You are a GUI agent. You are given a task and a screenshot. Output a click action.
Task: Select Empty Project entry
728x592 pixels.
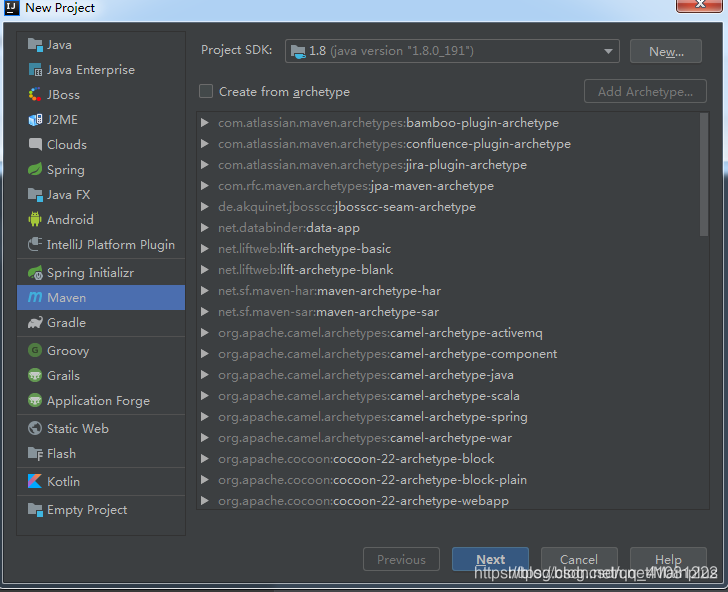pyautogui.click(x=101, y=509)
